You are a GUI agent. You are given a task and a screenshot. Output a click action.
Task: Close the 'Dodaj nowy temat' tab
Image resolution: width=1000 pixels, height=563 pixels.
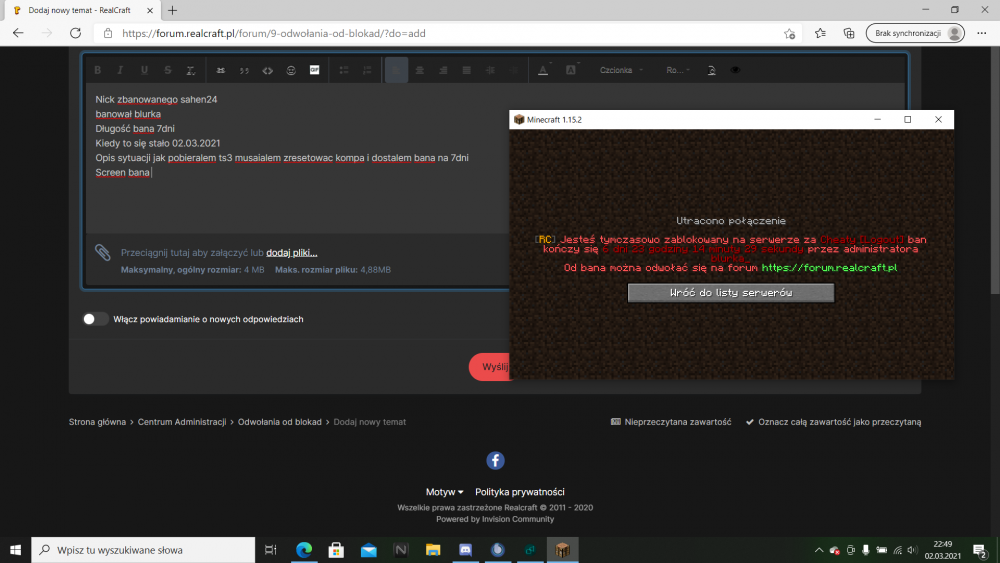pos(150,10)
